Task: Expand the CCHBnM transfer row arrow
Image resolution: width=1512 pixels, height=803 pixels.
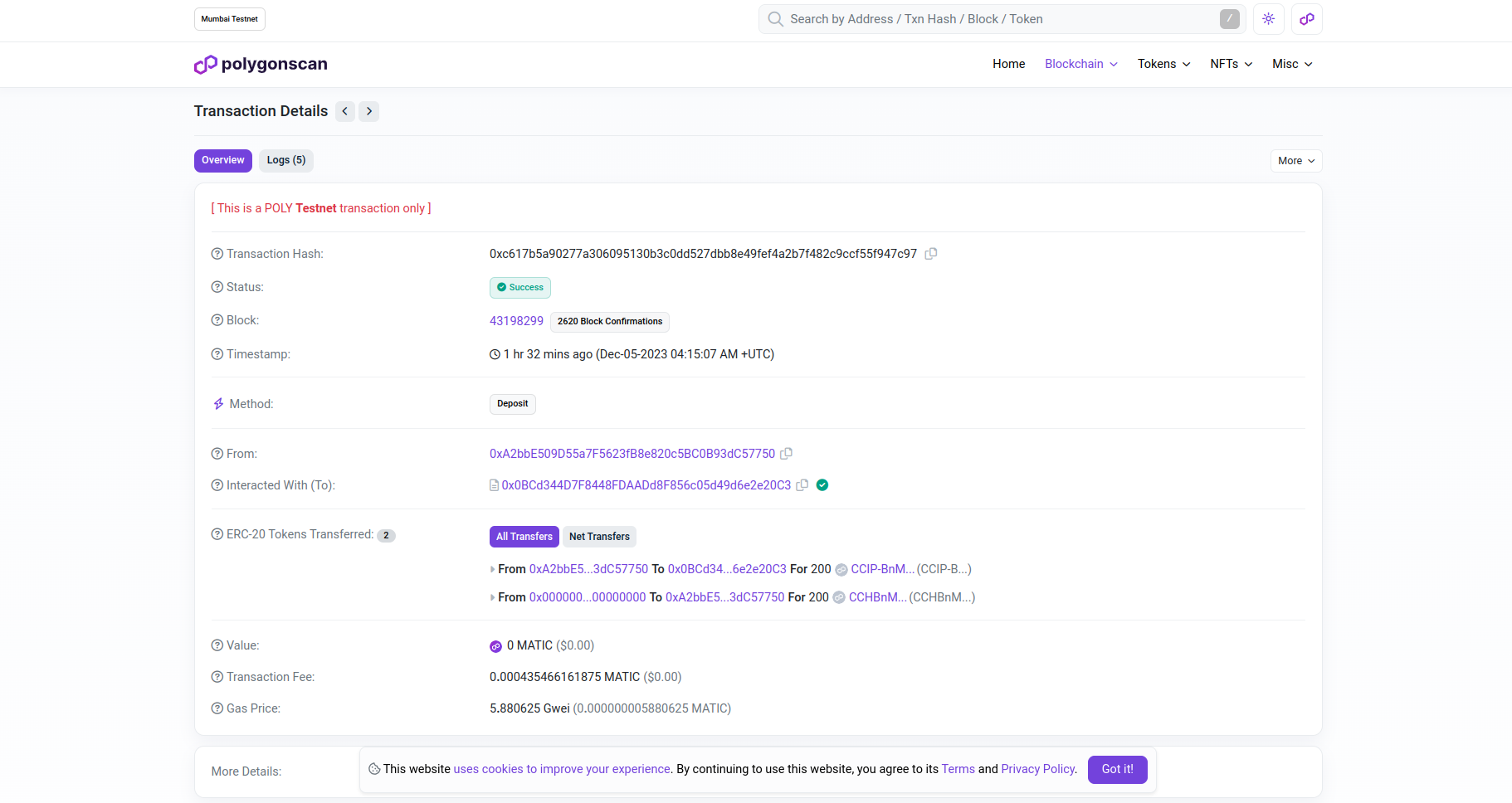Action: coord(493,597)
